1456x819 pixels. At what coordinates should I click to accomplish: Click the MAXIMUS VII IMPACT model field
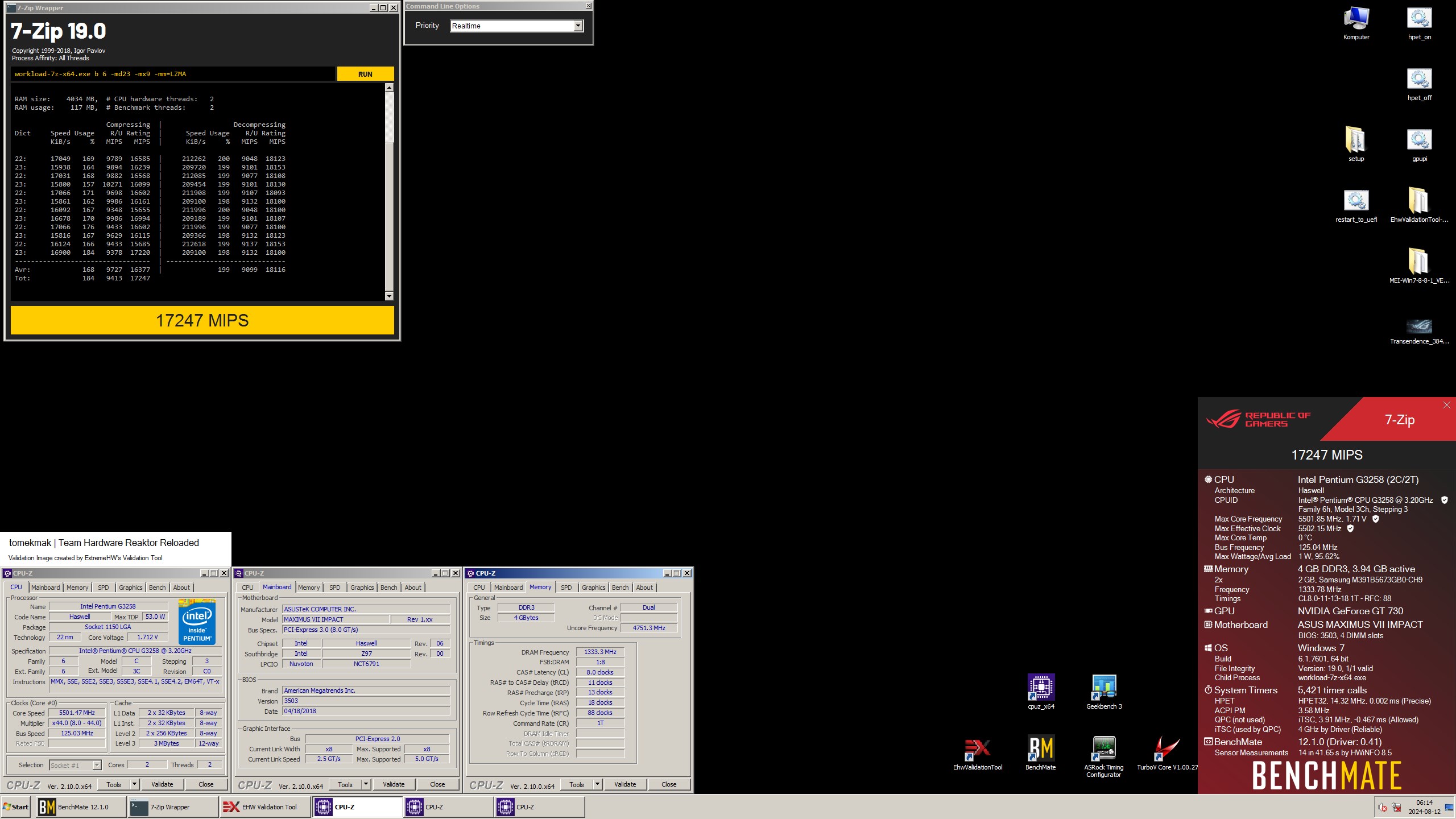[336, 619]
